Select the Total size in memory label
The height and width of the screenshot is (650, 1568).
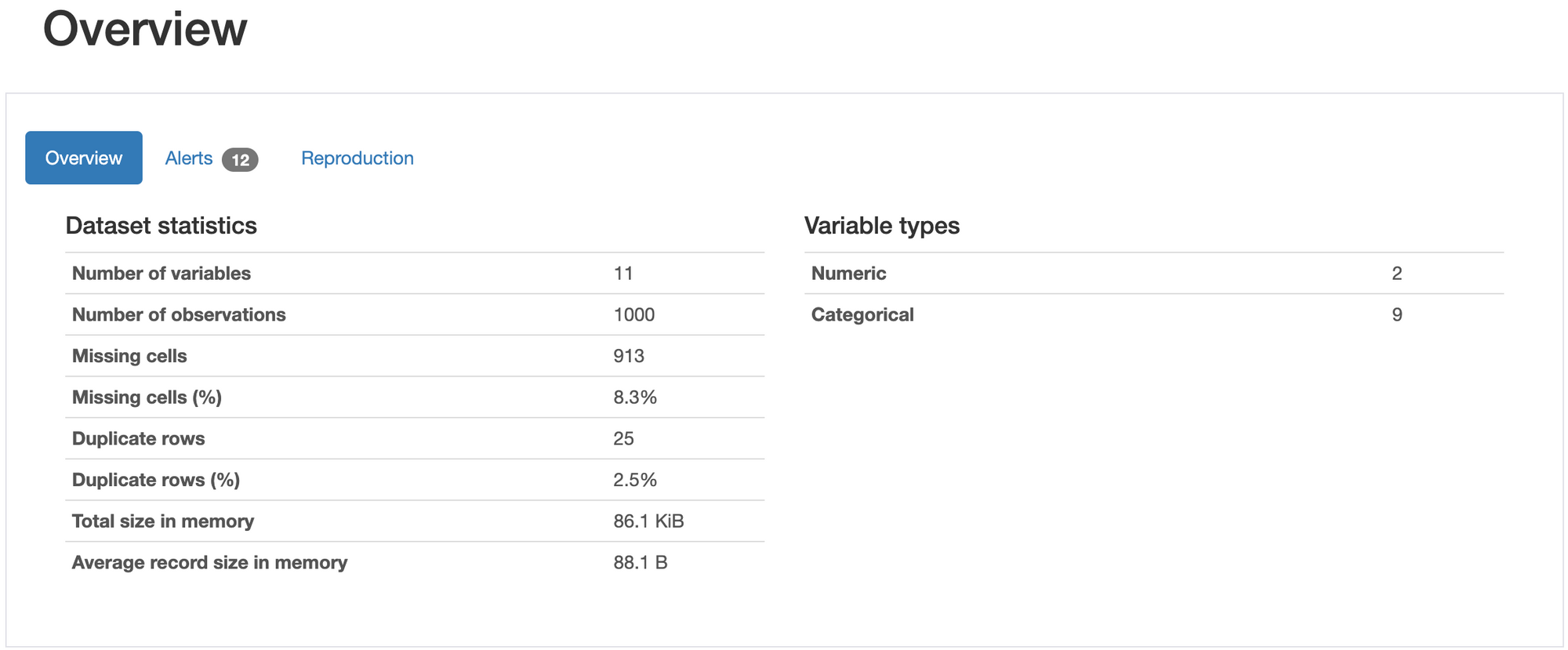163,521
